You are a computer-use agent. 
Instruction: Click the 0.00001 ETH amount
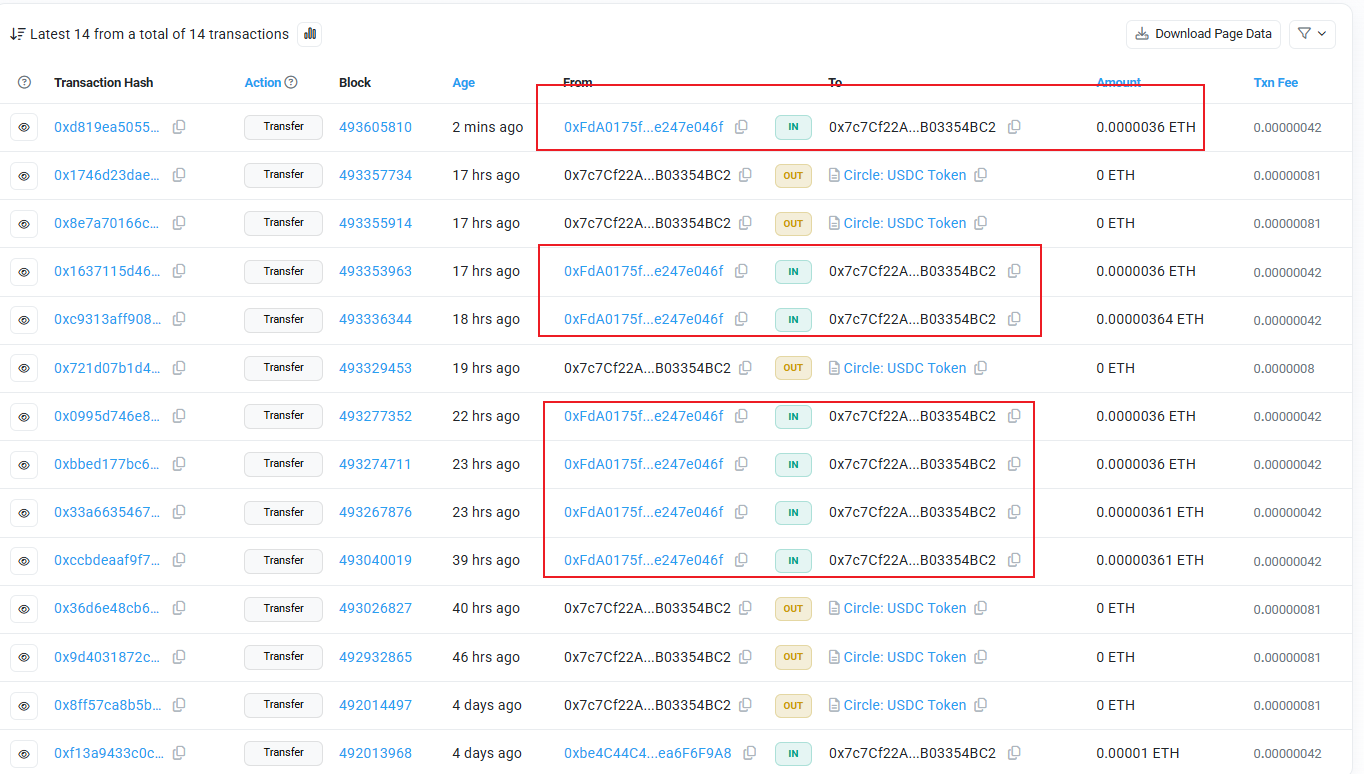click(1138, 753)
